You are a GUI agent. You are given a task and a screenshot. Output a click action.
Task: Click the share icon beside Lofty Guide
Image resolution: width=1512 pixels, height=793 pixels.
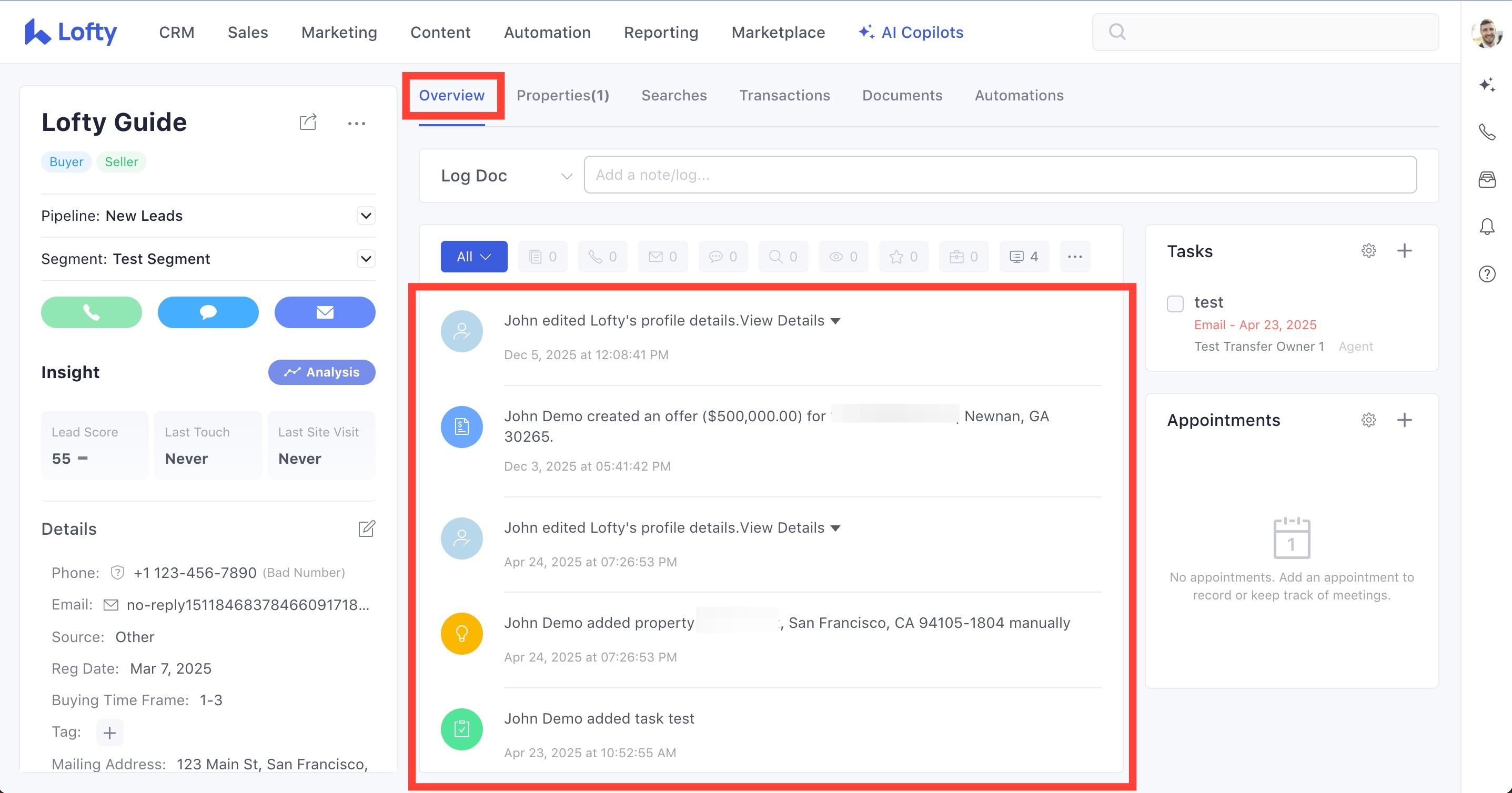308,122
